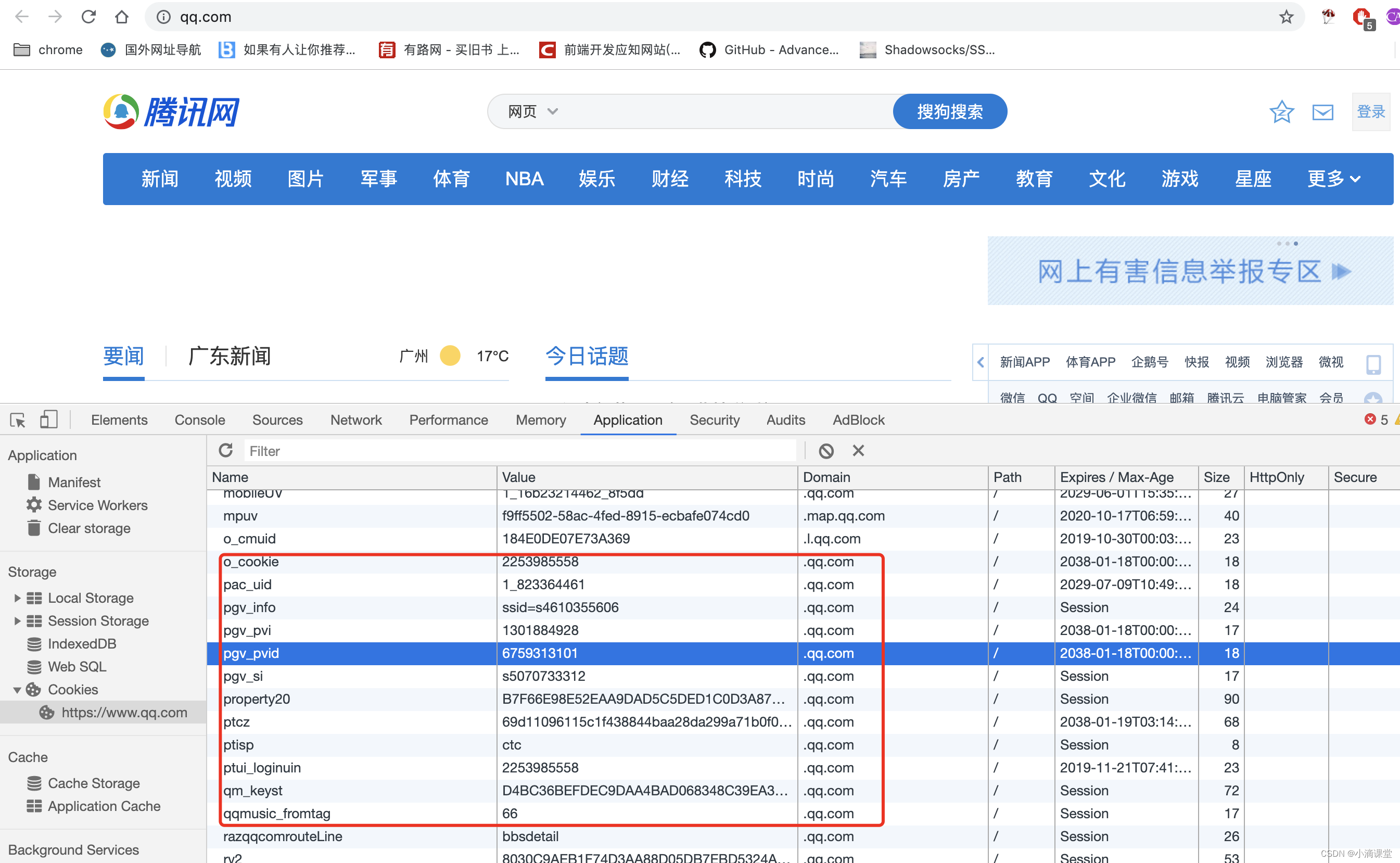Expand the Local Storage tree arrow

tap(17, 598)
